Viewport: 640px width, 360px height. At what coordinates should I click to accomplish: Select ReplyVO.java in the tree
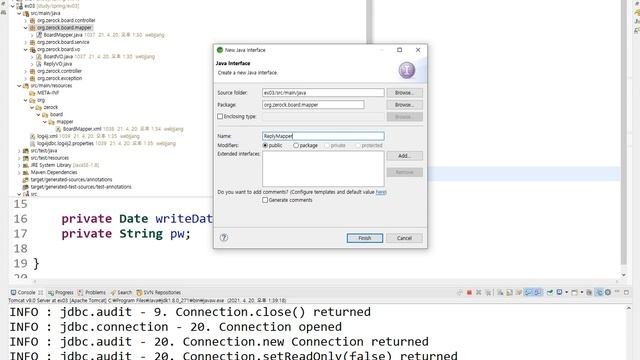[x=58, y=64]
